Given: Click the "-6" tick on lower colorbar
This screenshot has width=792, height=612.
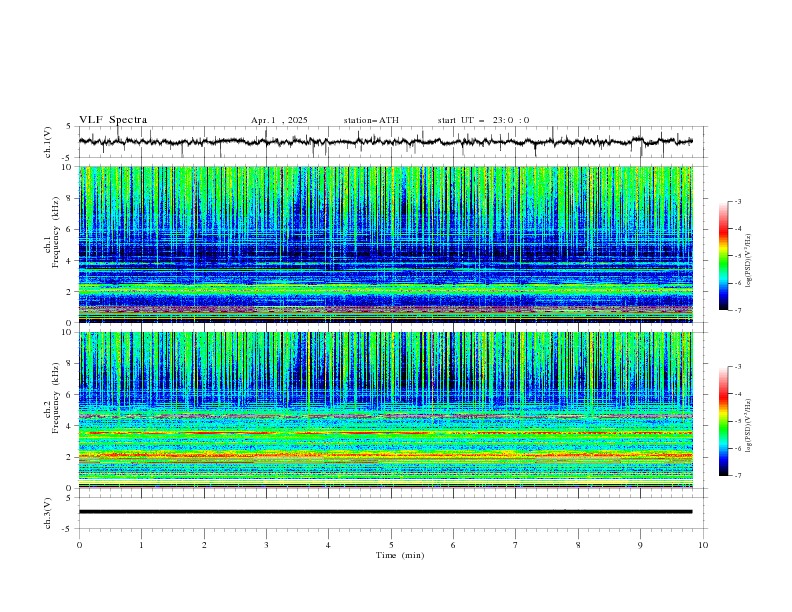Looking at the screenshot, I should point(738,448).
